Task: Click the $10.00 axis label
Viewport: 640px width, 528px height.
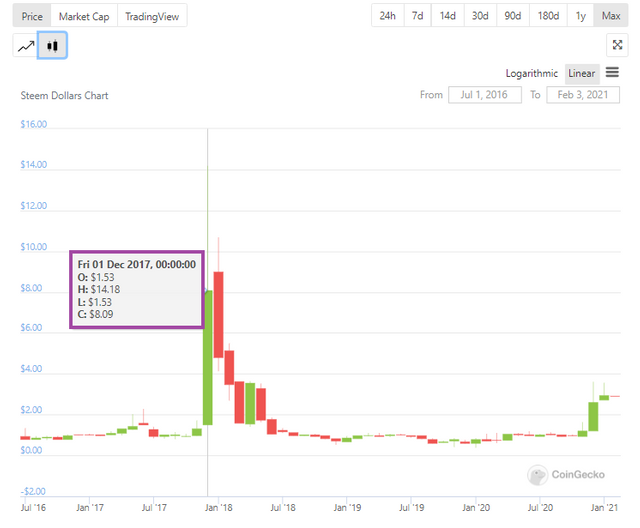Action: point(33,247)
